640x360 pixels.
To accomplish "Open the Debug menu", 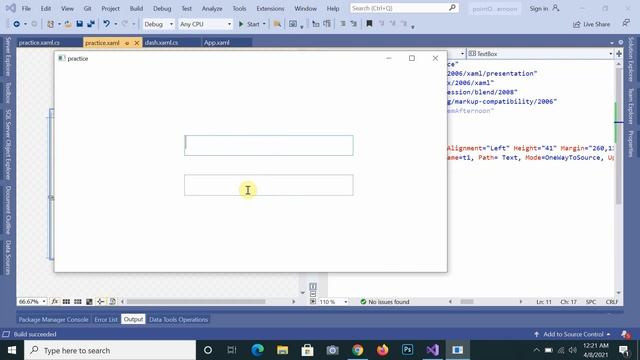I will click(162, 8).
